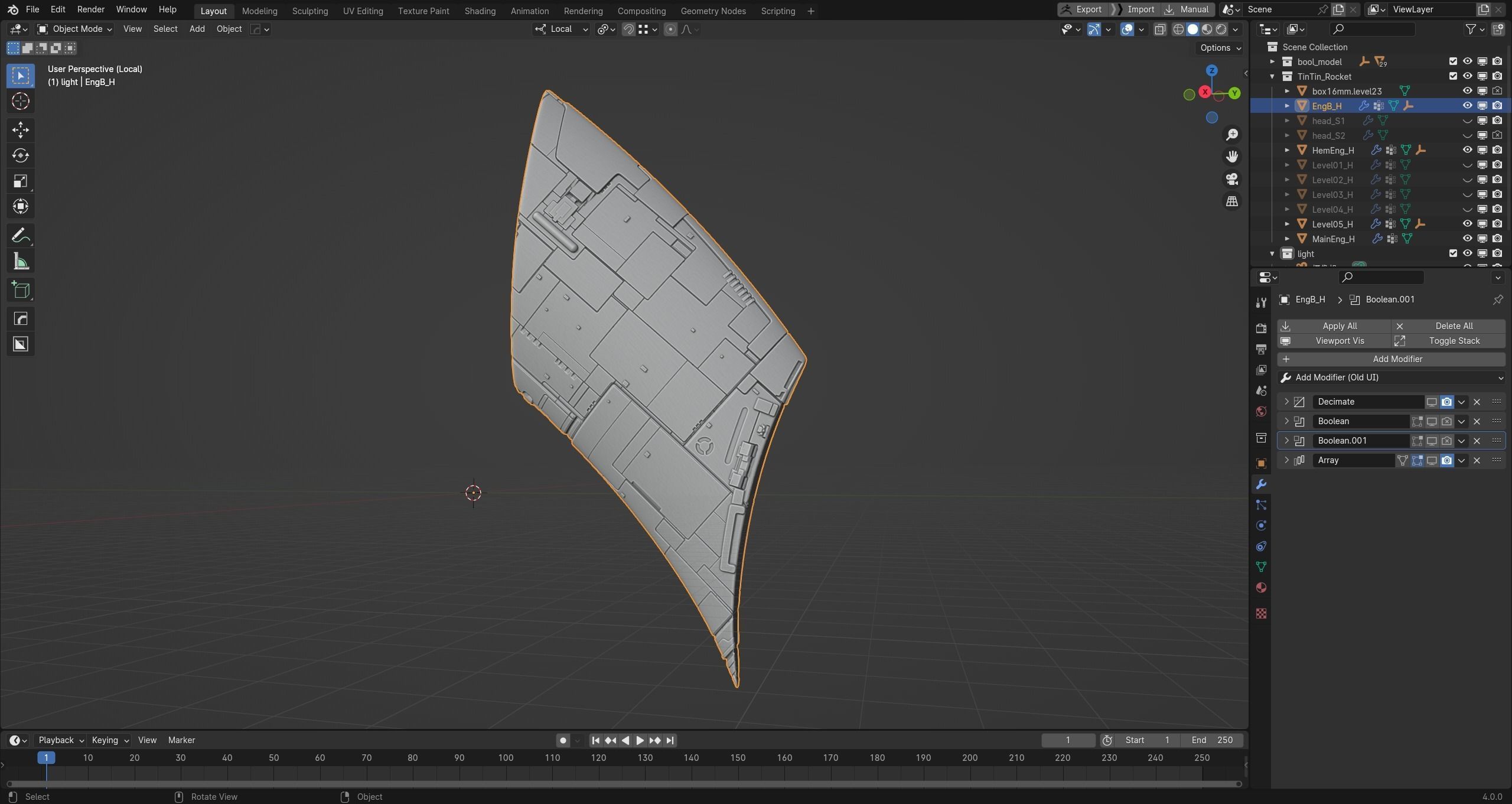1512x804 pixels.
Task: Uncheck the TinTin_Rocket collection checkbox
Action: pyautogui.click(x=1453, y=76)
